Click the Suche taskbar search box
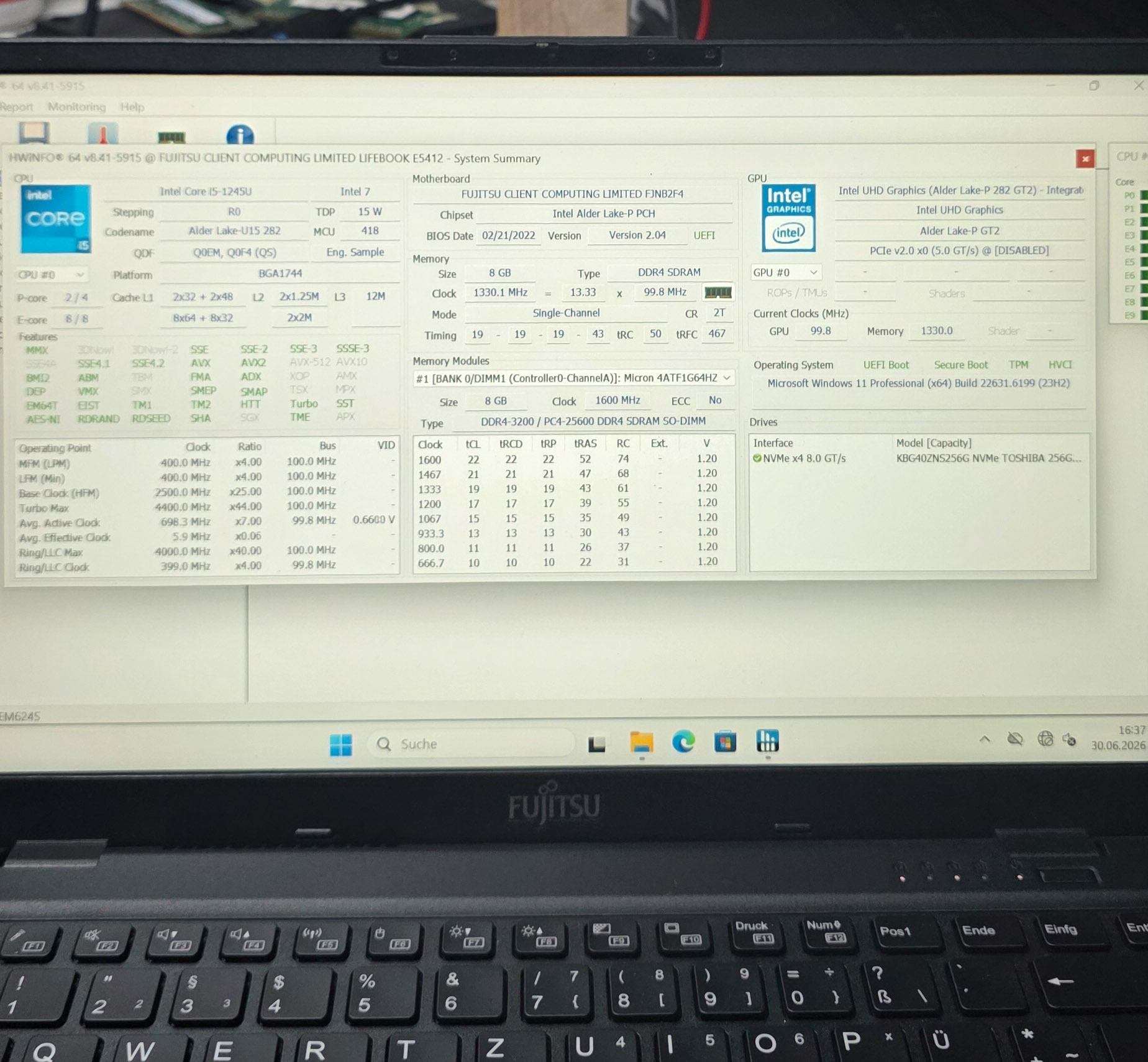1148x1062 pixels. pyautogui.click(x=471, y=744)
